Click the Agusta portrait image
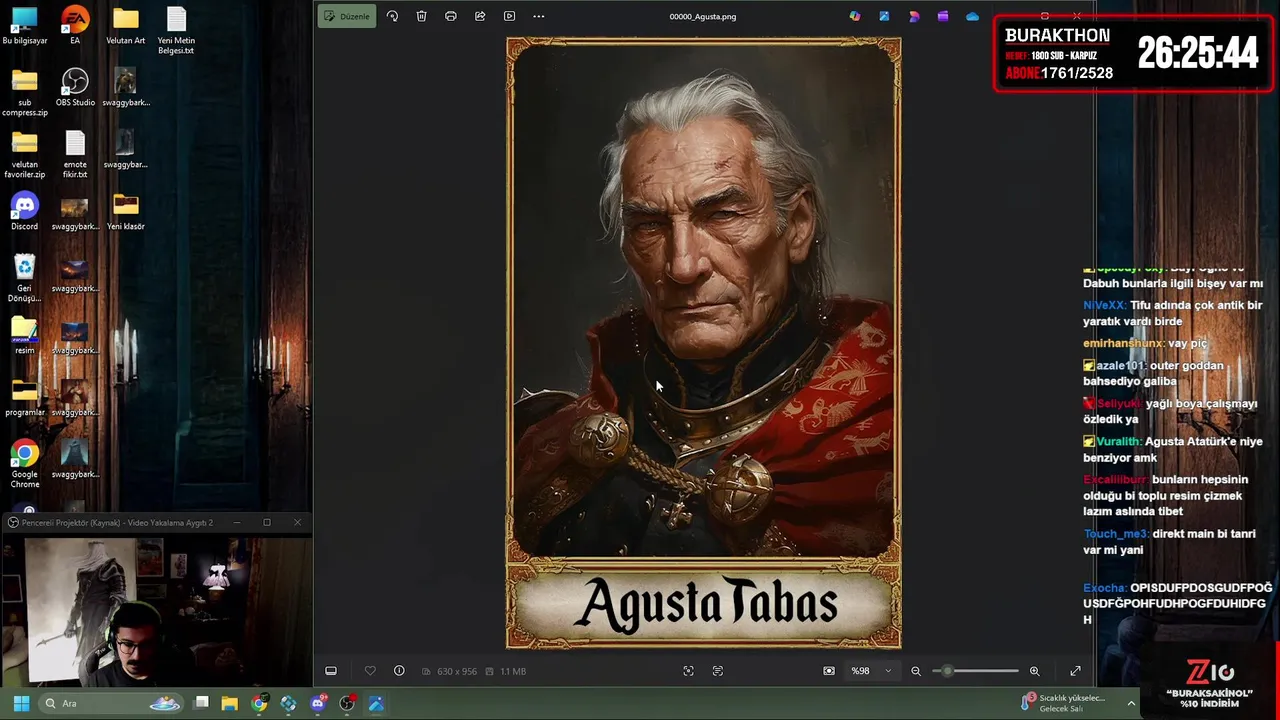The height and width of the screenshot is (720, 1280). (703, 343)
